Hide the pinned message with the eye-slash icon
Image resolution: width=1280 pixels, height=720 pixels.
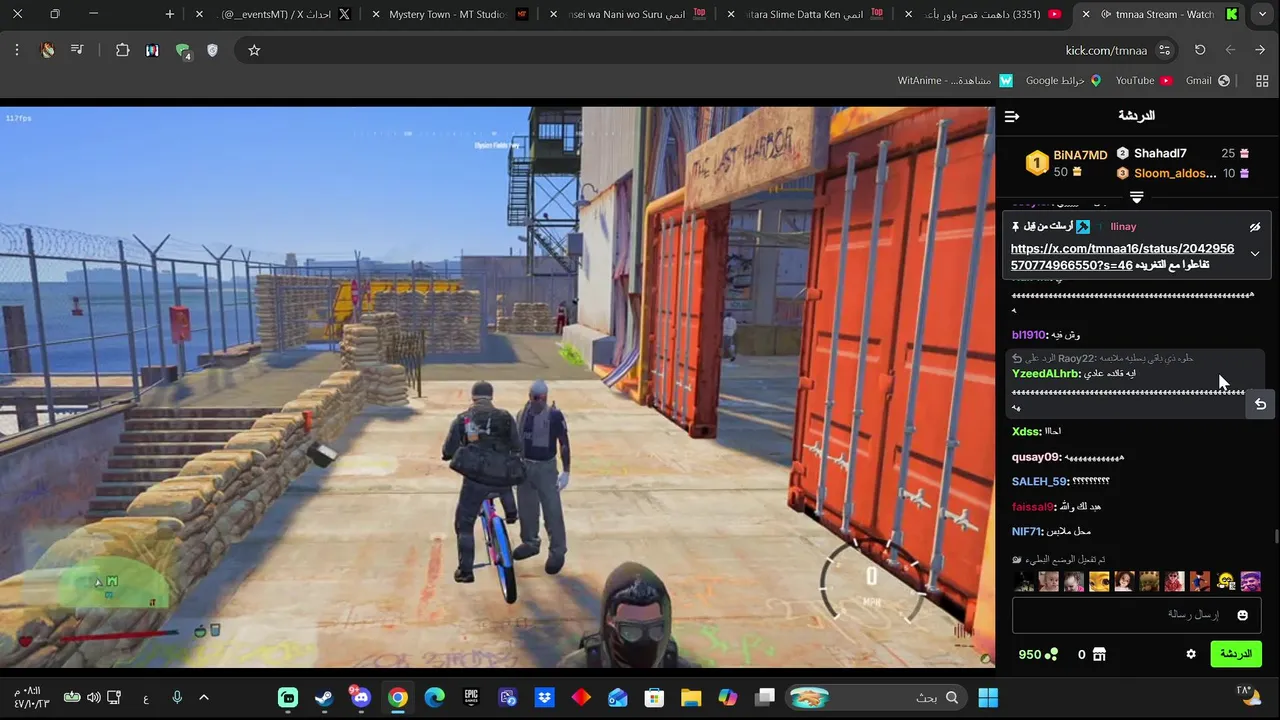(1255, 227)
